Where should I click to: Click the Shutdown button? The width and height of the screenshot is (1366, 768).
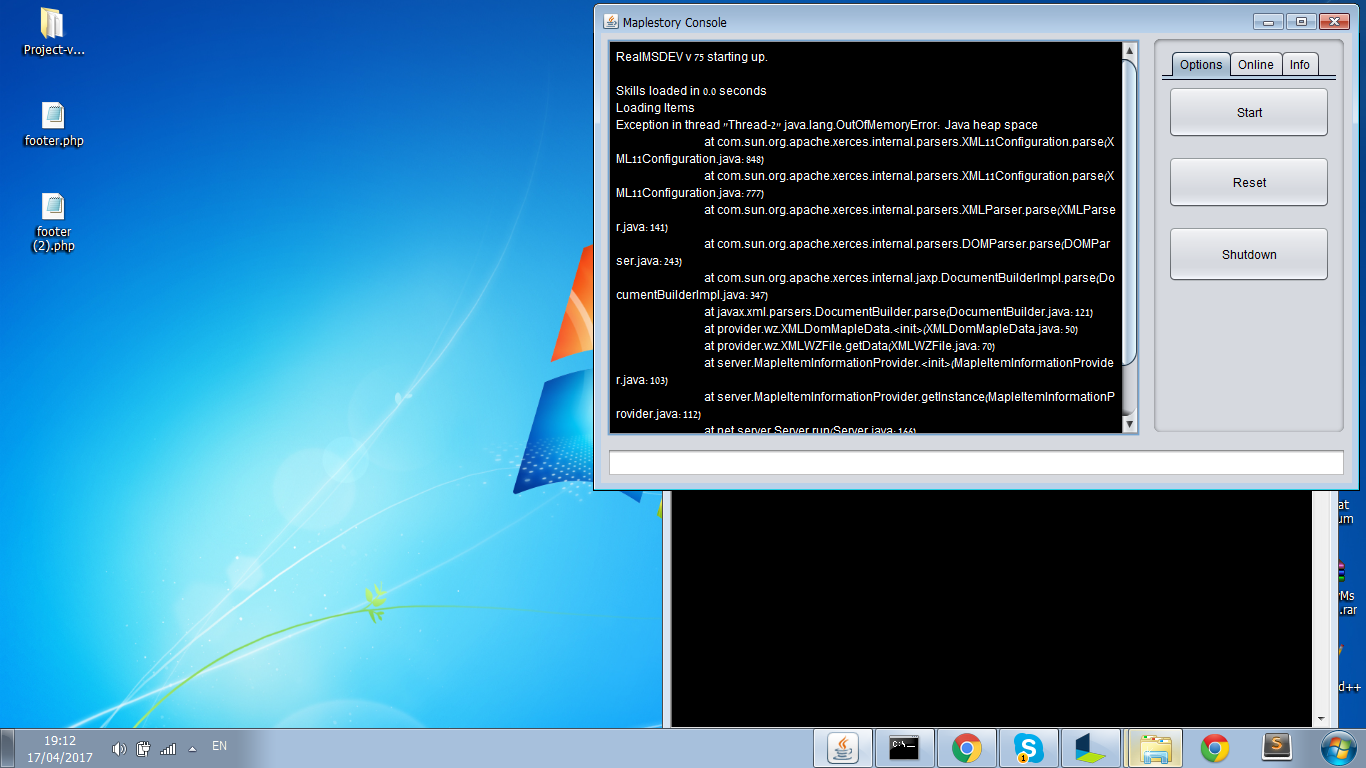click(1249, 254)
